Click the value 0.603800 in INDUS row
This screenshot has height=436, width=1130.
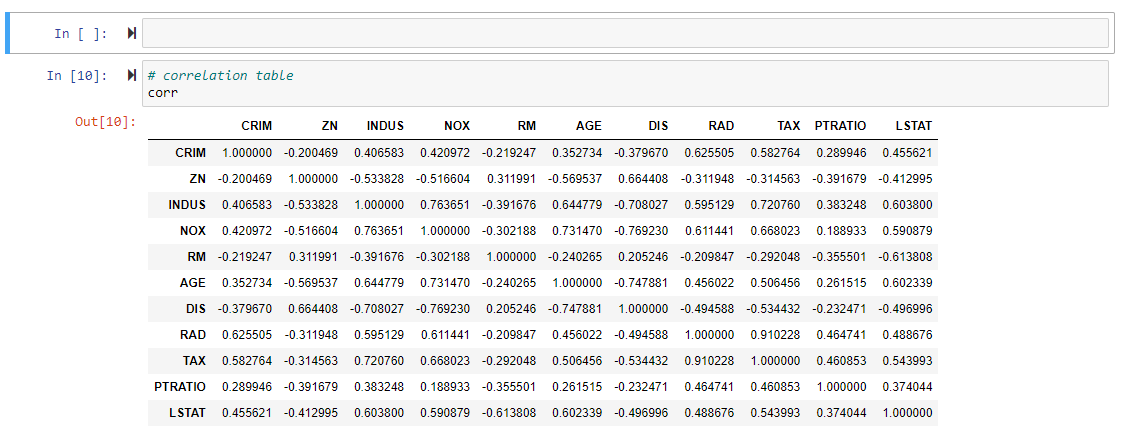(x=907, y=205)
